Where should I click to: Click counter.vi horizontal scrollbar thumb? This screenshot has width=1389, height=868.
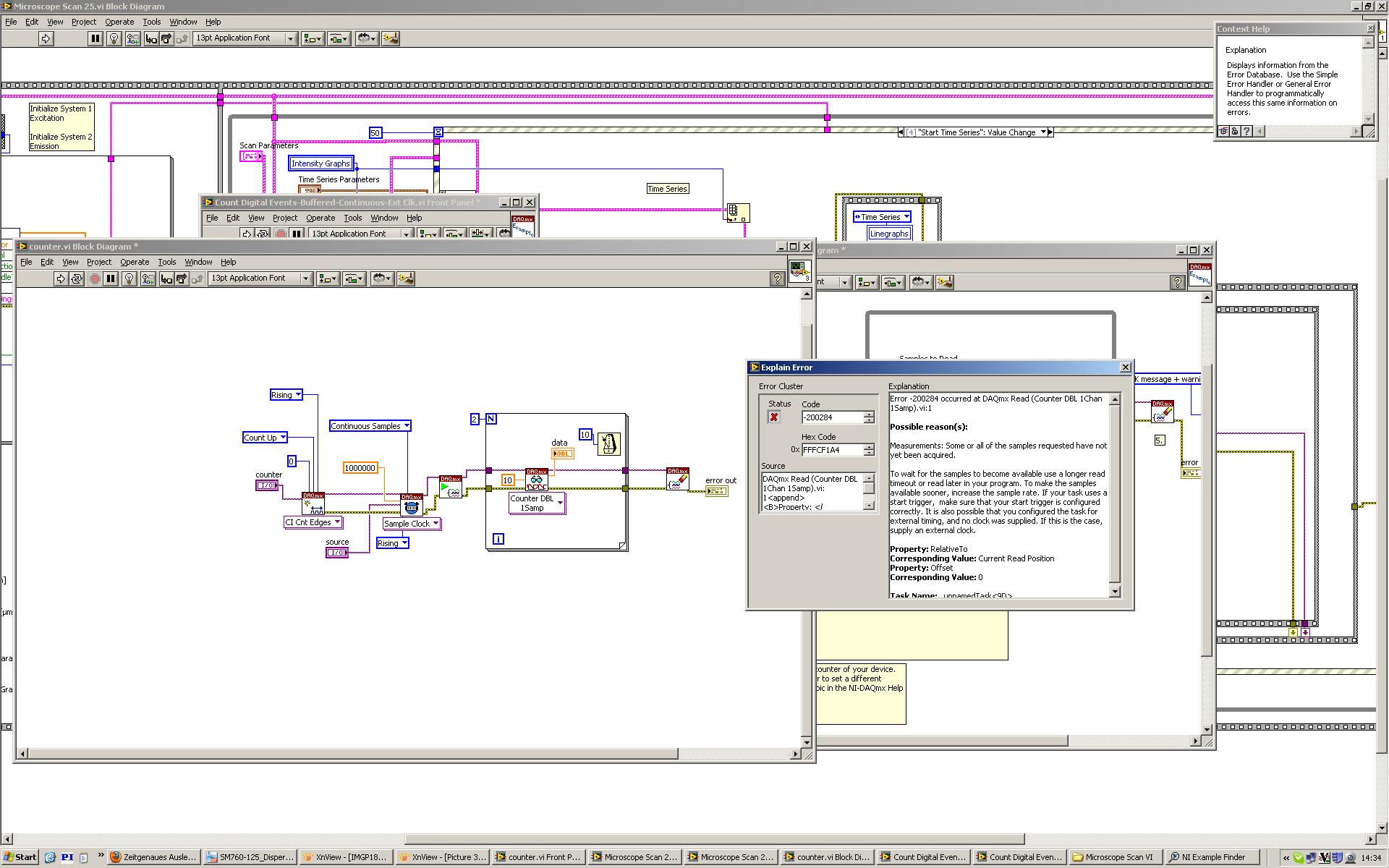pos(352,754)
